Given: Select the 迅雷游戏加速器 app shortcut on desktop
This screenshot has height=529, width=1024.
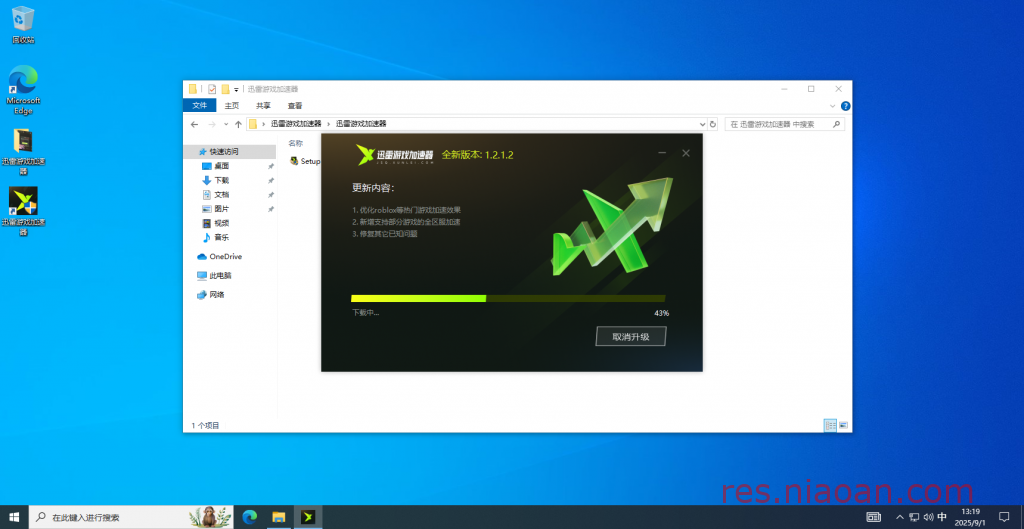Looking at the screenshot, I should 23,212.
